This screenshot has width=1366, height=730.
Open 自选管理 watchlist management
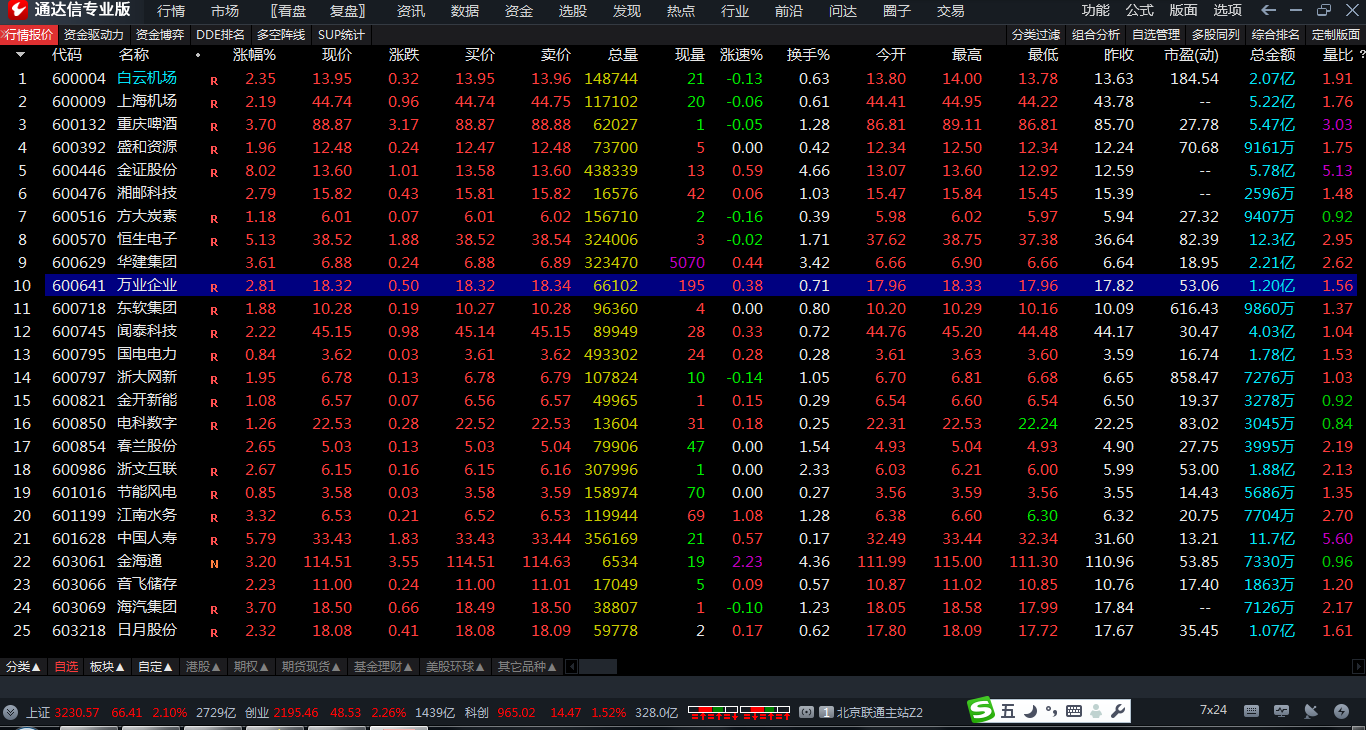(1156, 34)
